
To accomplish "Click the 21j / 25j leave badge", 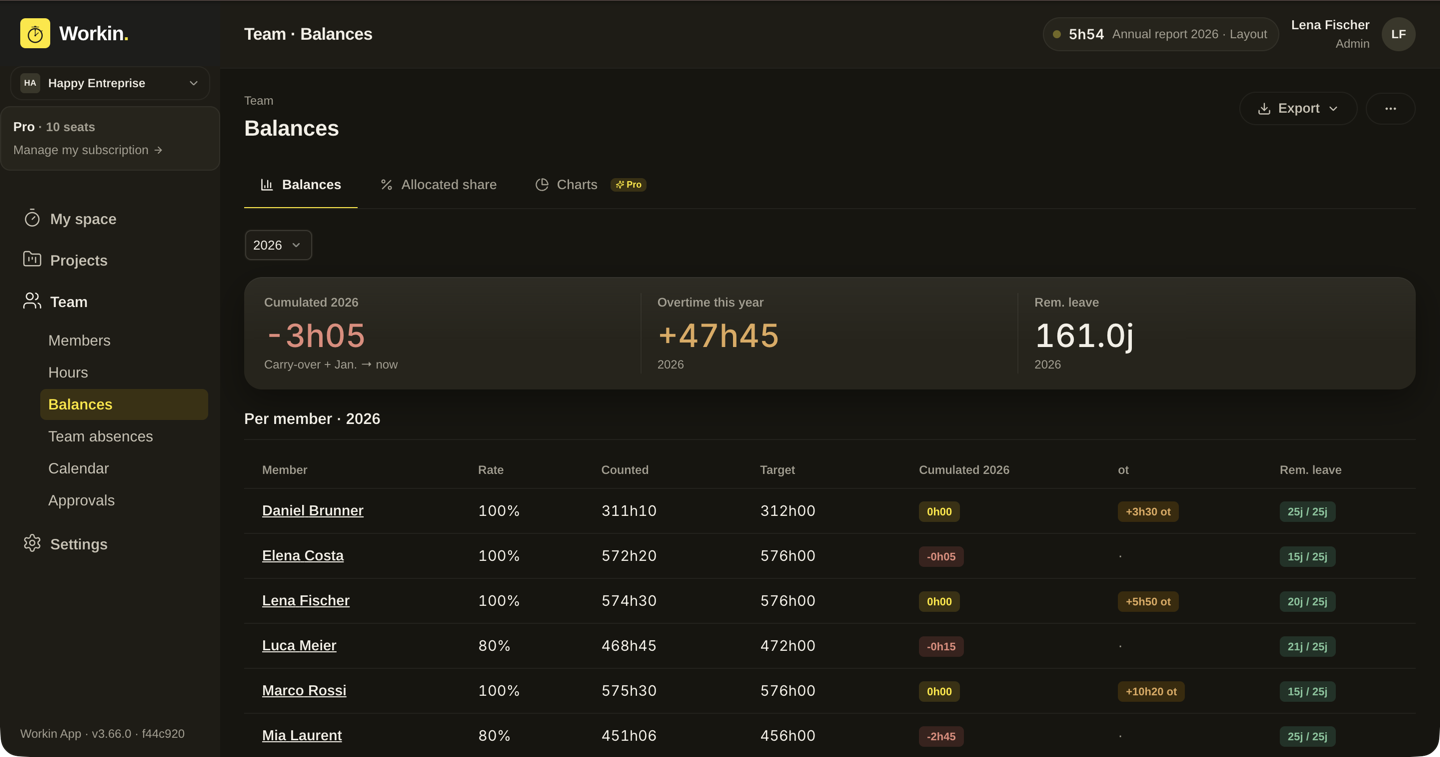I will (x=1307, y=647).
